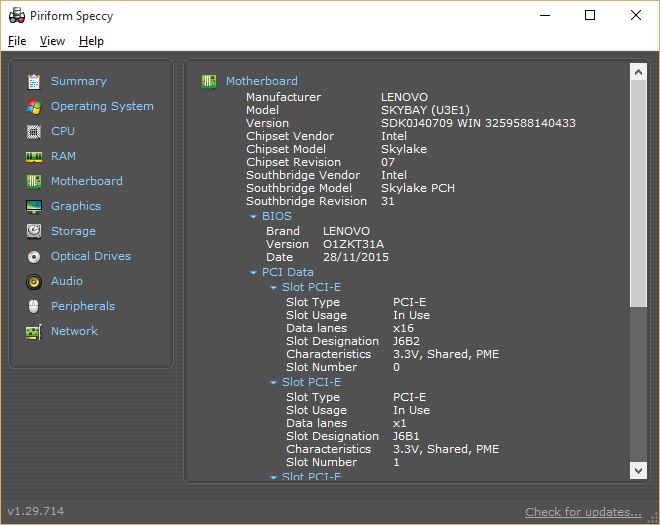Show the Audio section
This screenshot has height=525, width=660.
pyautogui.click(x=67, y=281)
